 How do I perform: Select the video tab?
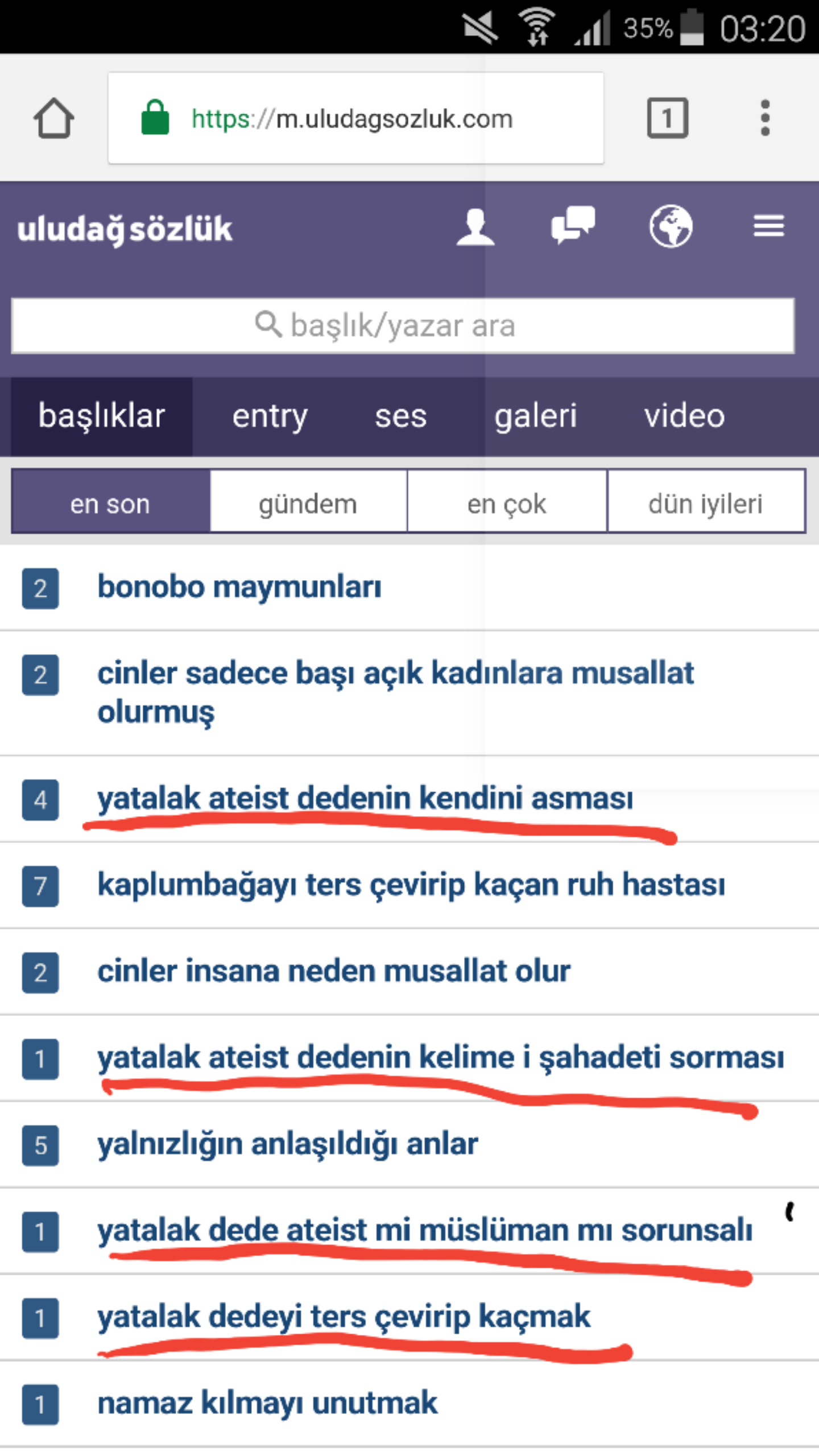pyautogui.click(x=684, y=416)
